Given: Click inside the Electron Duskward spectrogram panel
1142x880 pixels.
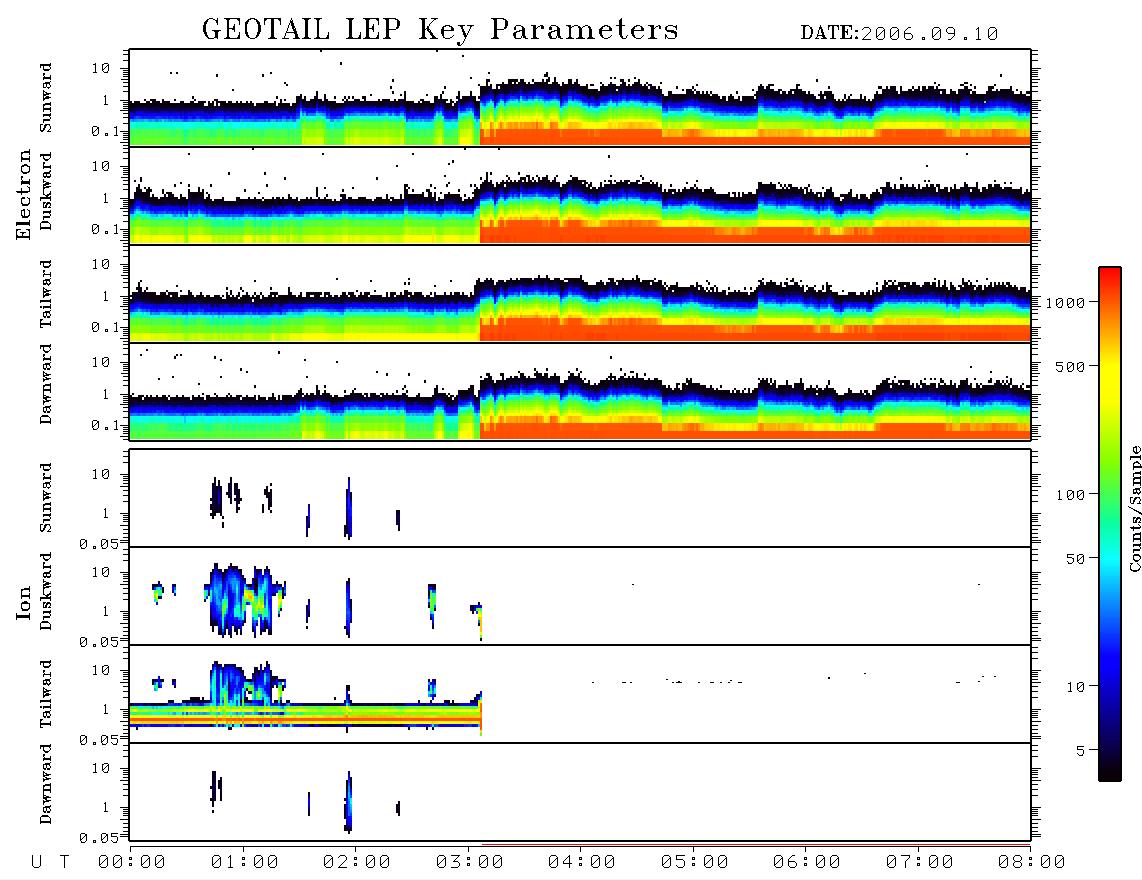Looking at the screenshot, I should (580, 196).
